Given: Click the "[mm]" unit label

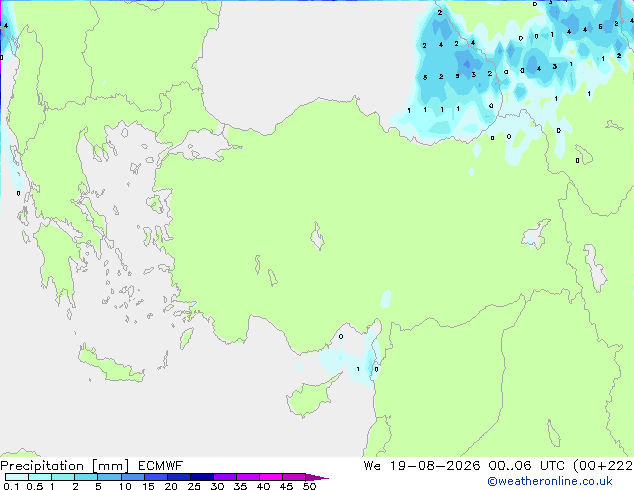Looking at the screenshot, I should [110, 466].
